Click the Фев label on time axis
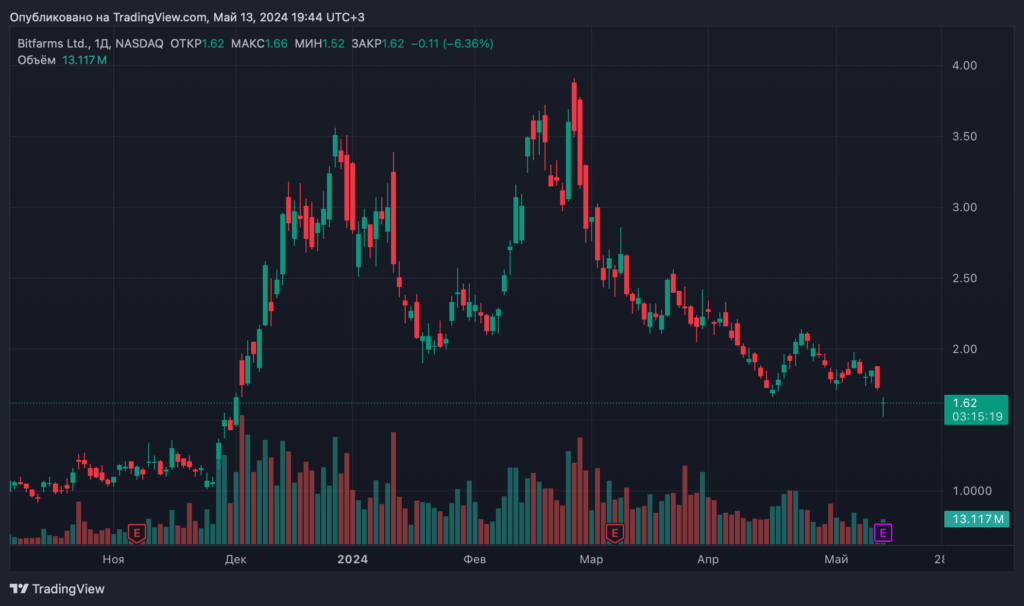 (476, 560)
